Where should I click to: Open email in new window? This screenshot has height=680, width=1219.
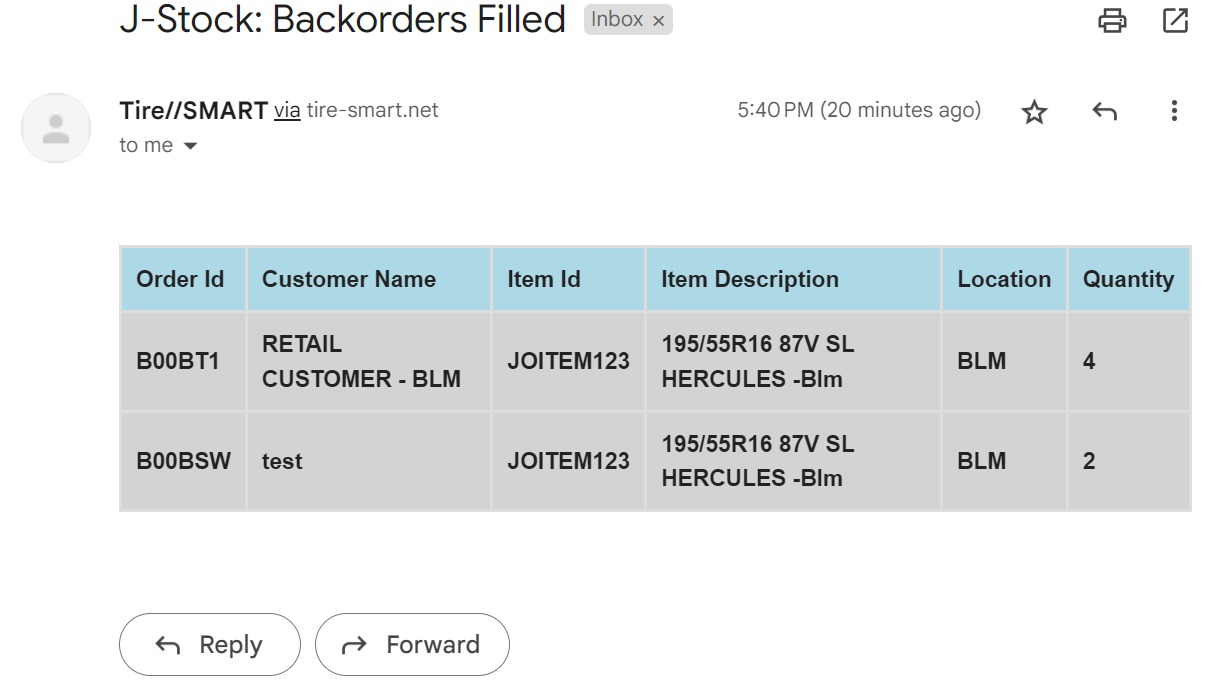click(1175, 20)
